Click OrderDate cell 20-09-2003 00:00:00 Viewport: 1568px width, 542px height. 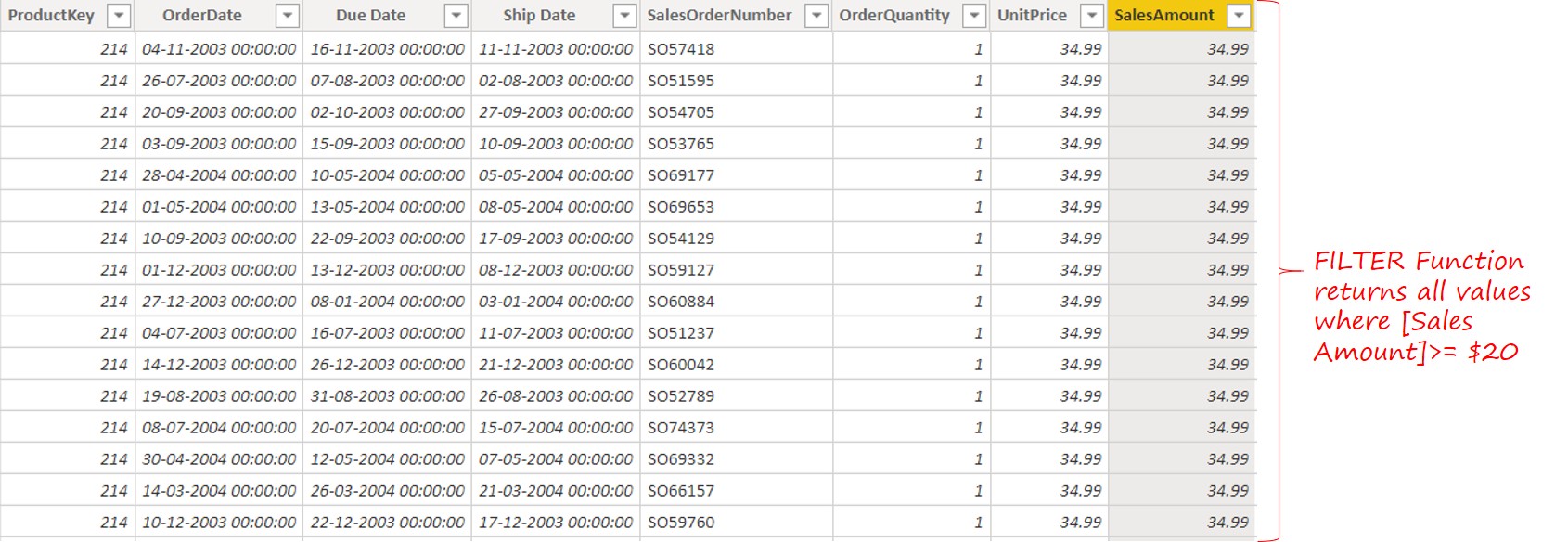click(219, 112)
